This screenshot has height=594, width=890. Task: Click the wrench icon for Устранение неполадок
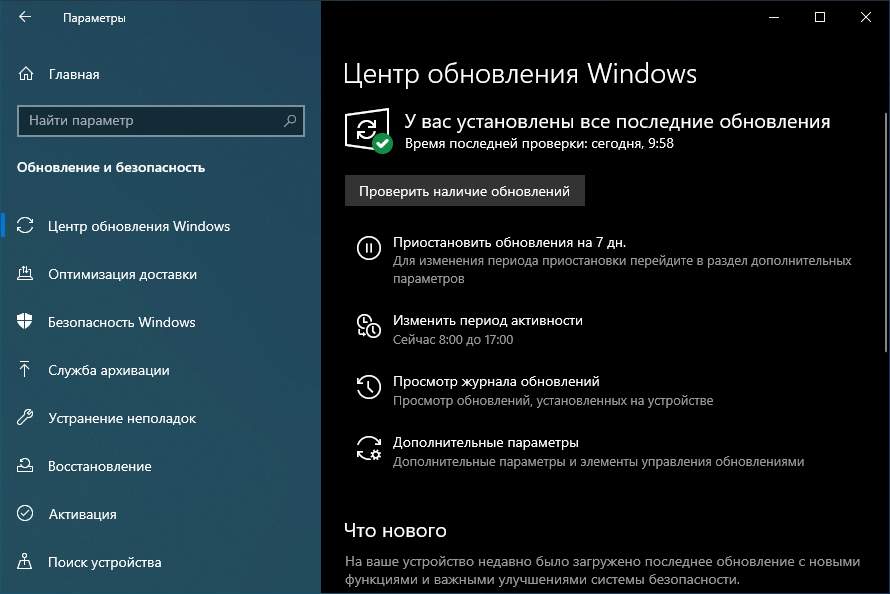tap(26, 418)
